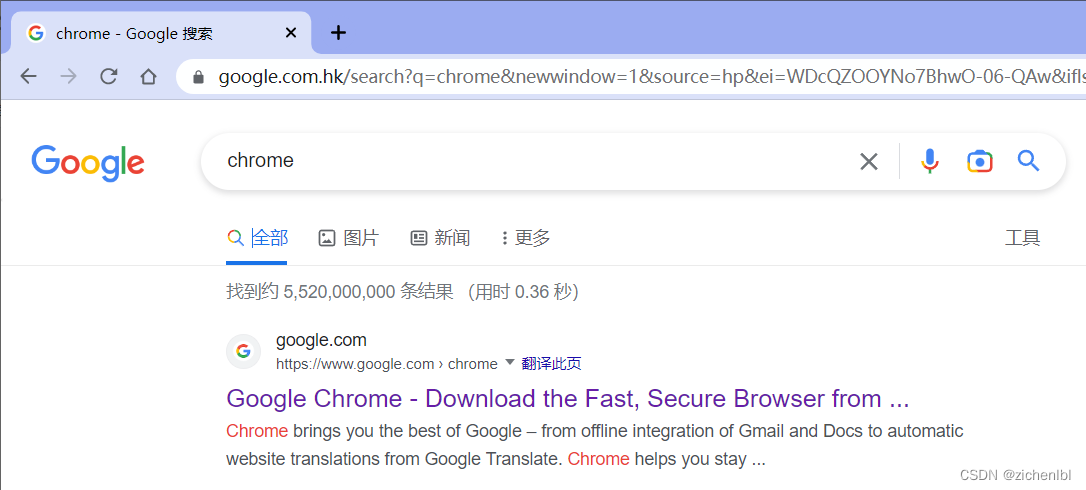1086x490 pixels.
Task: Open result options arrow beside chrome URL
Action: pyautogui.click(x=510, y=362)
